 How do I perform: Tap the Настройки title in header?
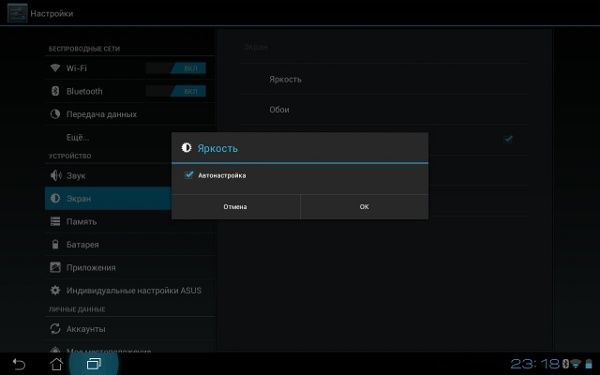[x=52, y=13]
